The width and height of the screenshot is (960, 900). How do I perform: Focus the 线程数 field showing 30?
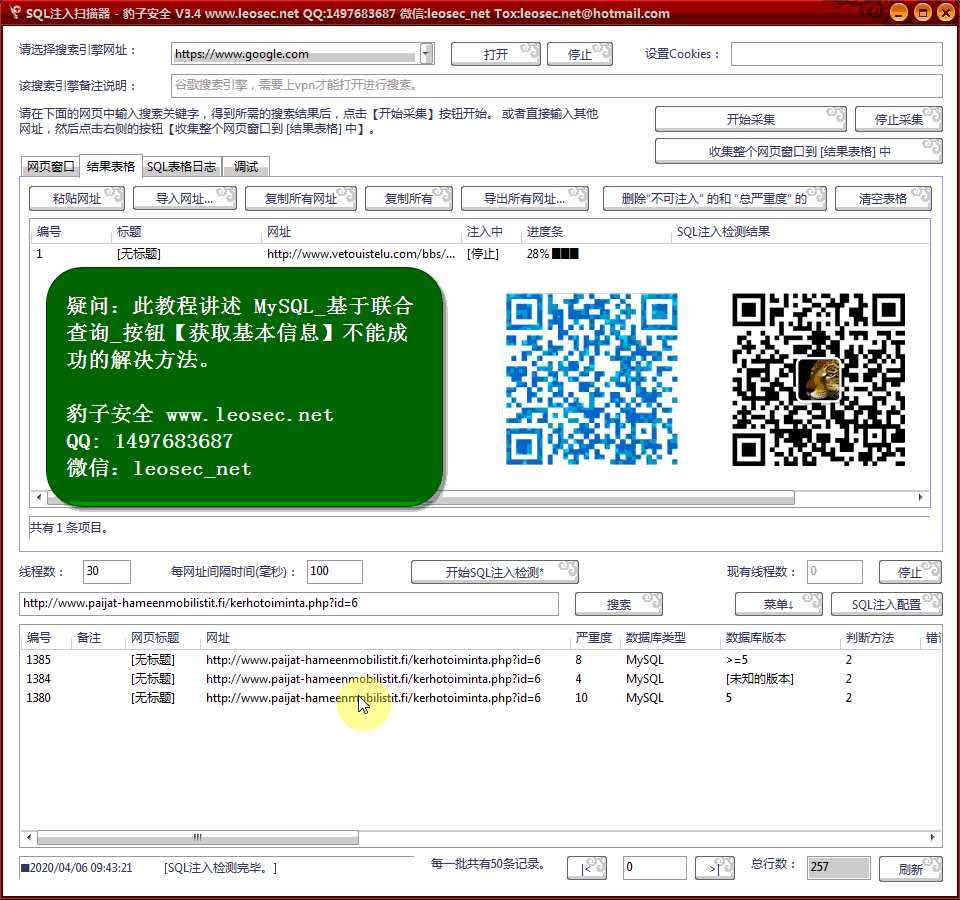click(107, 571)
